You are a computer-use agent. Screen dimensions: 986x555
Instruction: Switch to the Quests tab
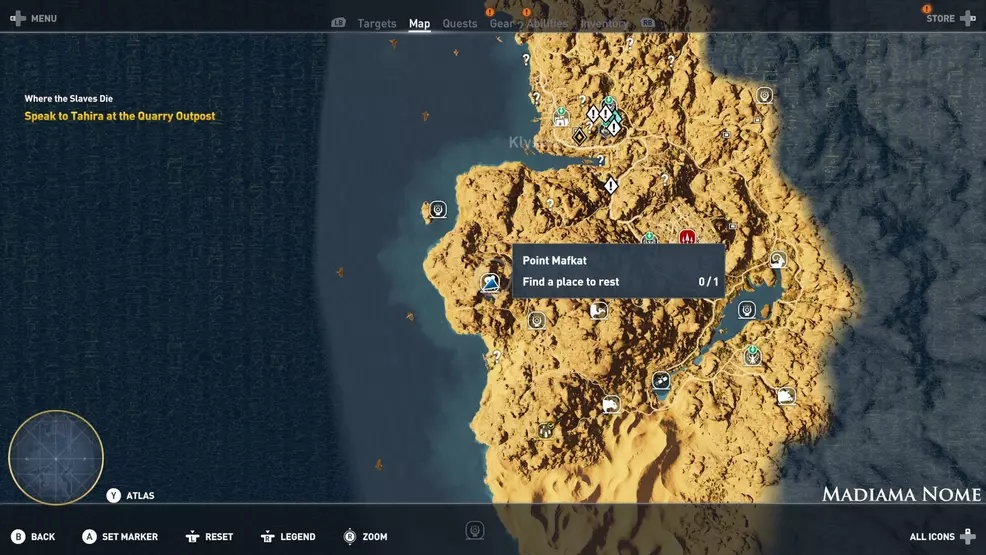coord(460,24)
